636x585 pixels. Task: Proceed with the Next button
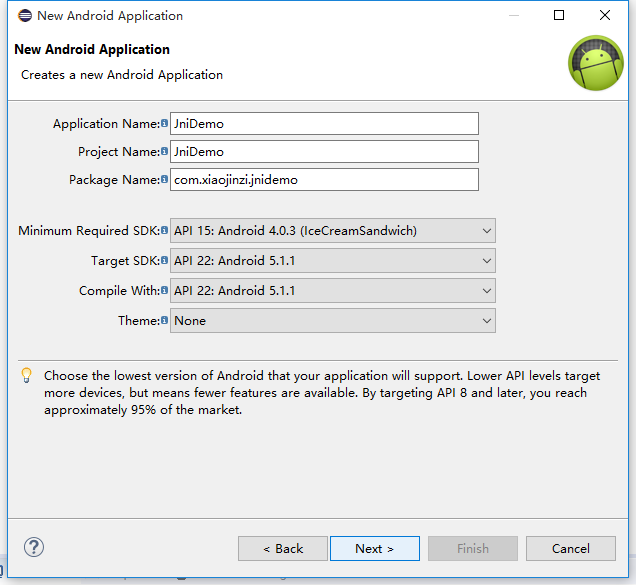pyautogui.click(x=375, y=548)
